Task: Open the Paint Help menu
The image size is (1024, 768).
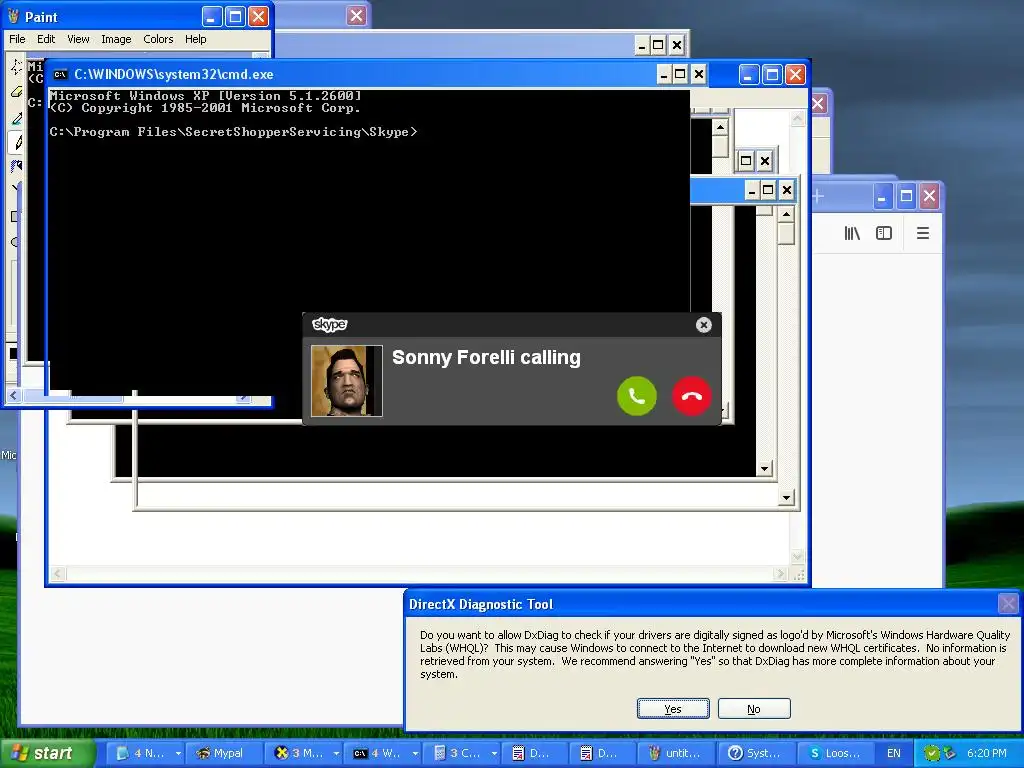Action: 195,39
